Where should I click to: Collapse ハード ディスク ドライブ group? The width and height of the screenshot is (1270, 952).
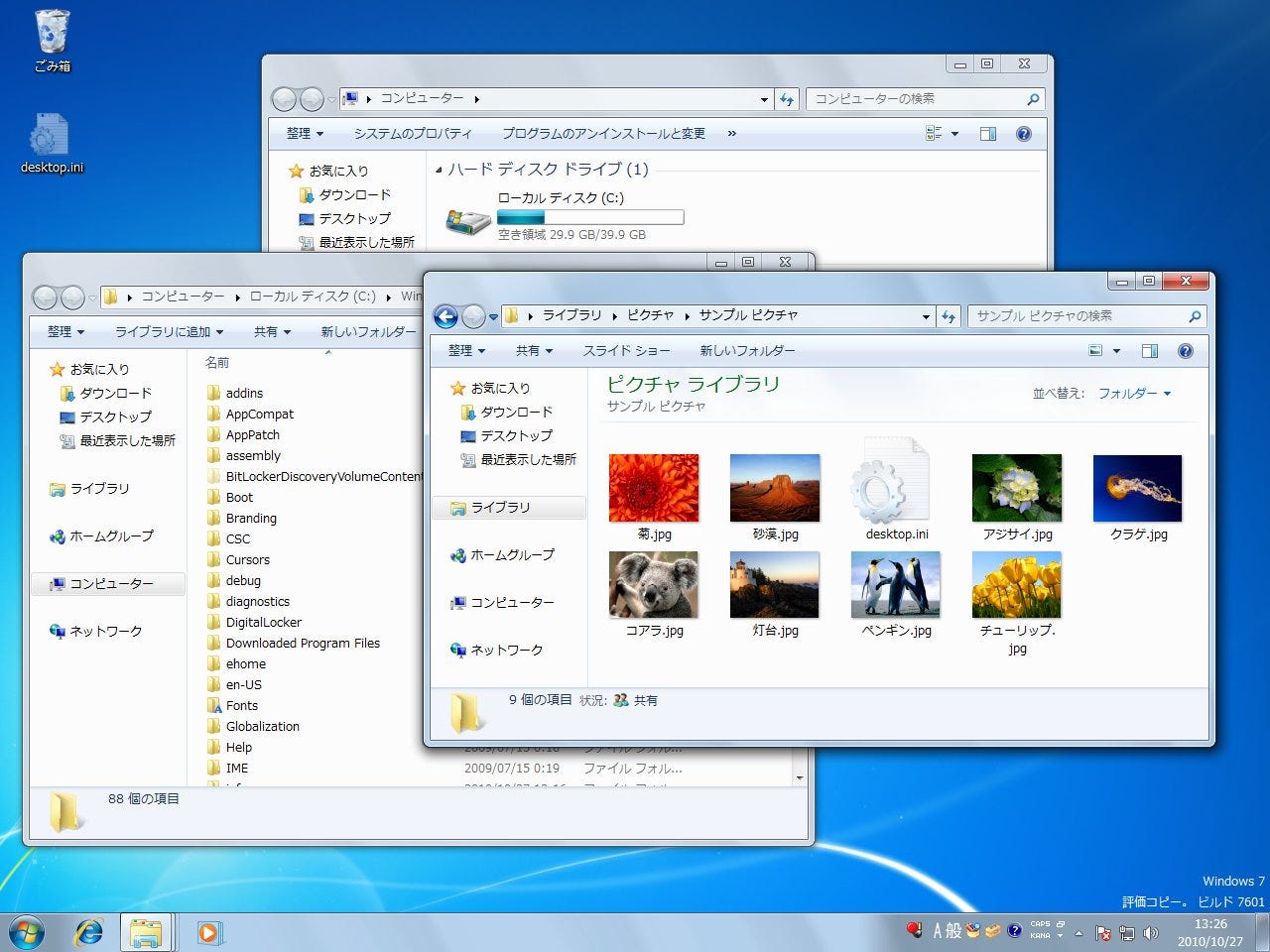(x=439, y=170)
